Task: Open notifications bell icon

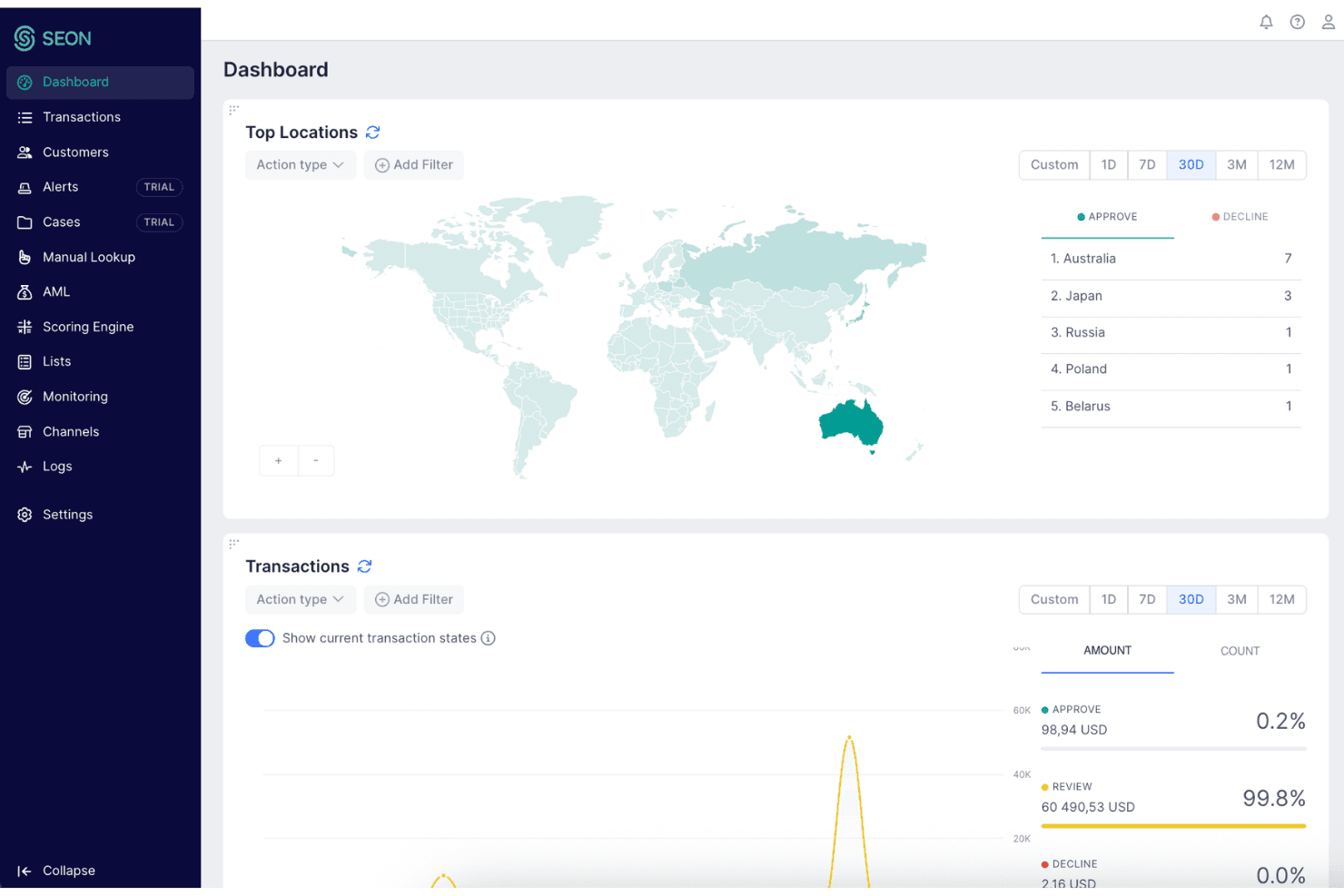Action: (x=1266, y=22)
